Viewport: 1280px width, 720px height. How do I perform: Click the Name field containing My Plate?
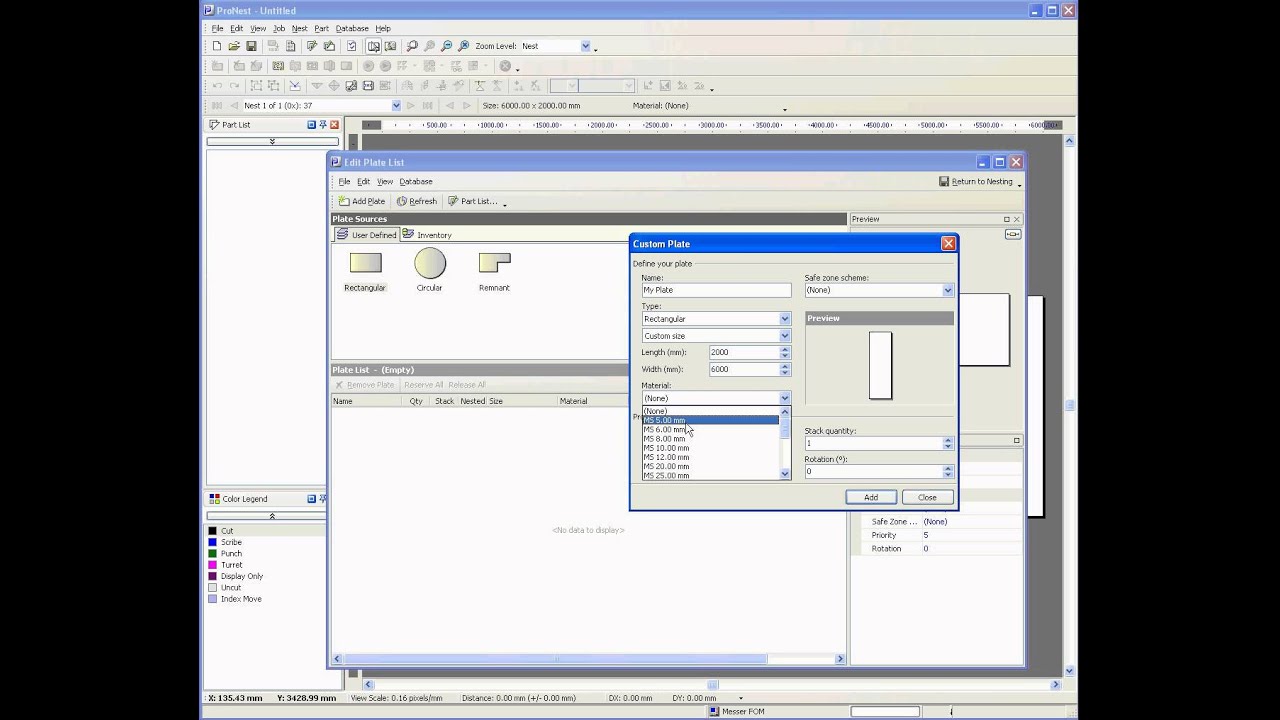coord(716,290)
